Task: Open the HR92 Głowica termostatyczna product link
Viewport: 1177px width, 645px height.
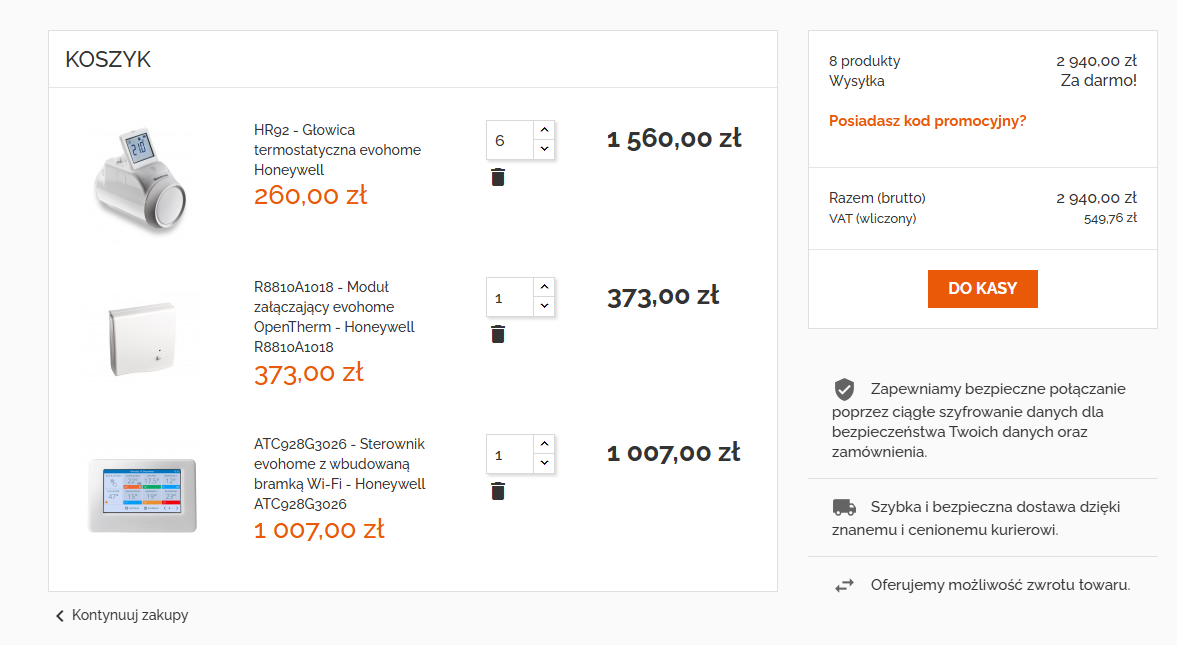Action: tap(337, 149)
